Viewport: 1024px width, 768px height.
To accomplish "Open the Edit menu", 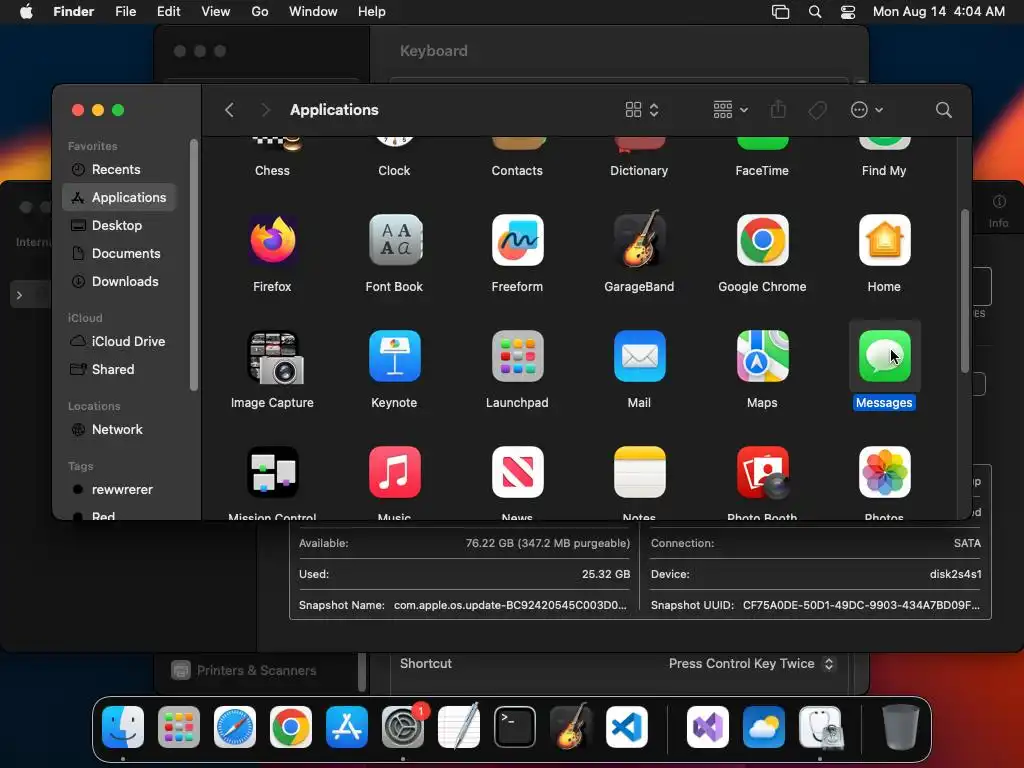I will 168,12.
